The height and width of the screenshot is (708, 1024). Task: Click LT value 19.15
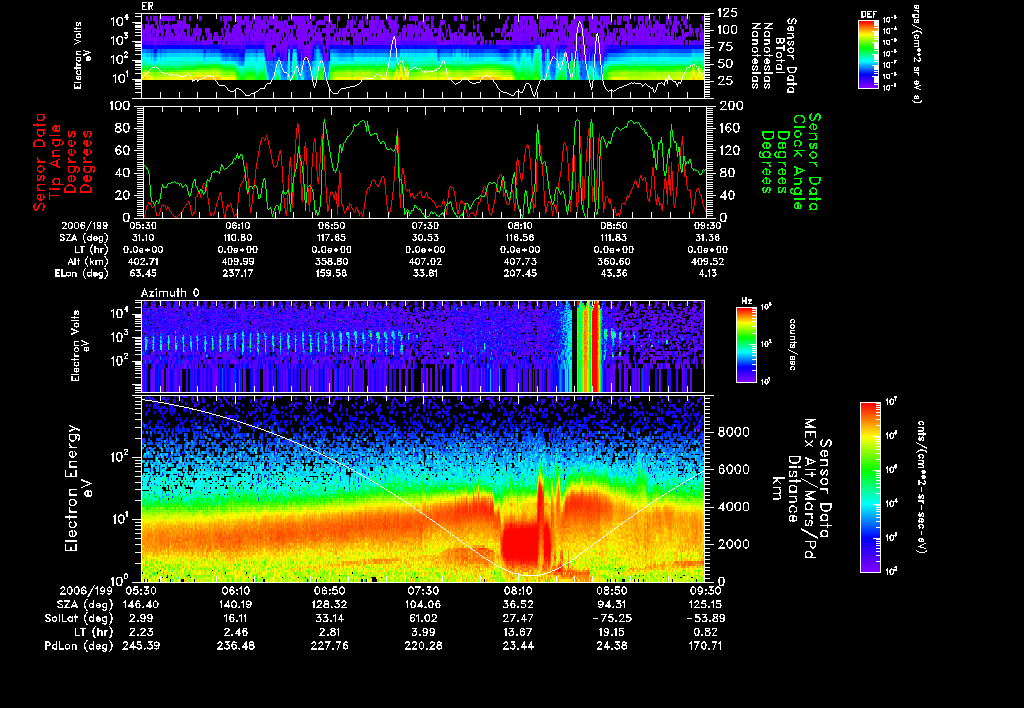pyautogui.click(x=612, y=632)
